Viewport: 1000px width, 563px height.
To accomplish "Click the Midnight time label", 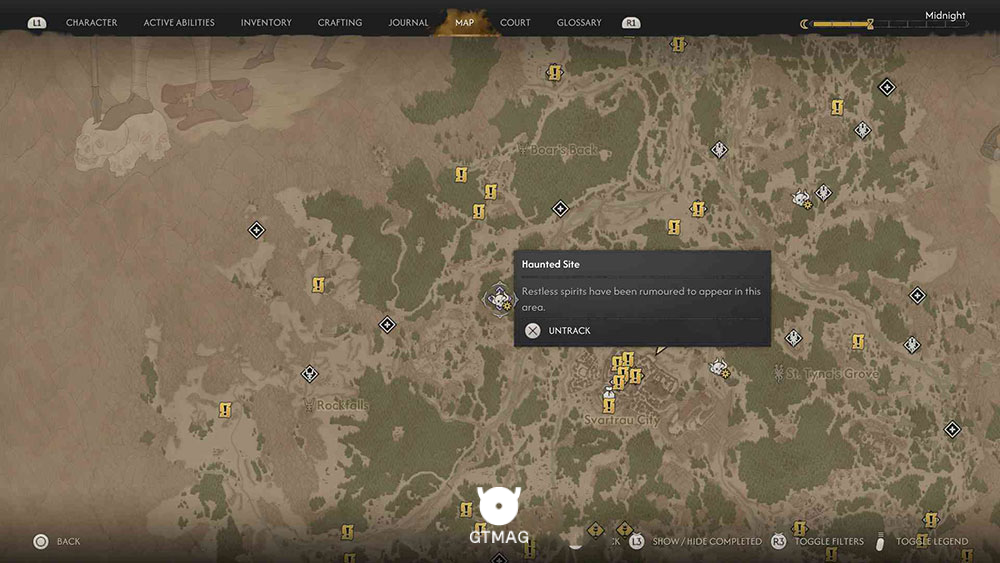I will click(945, 15).
